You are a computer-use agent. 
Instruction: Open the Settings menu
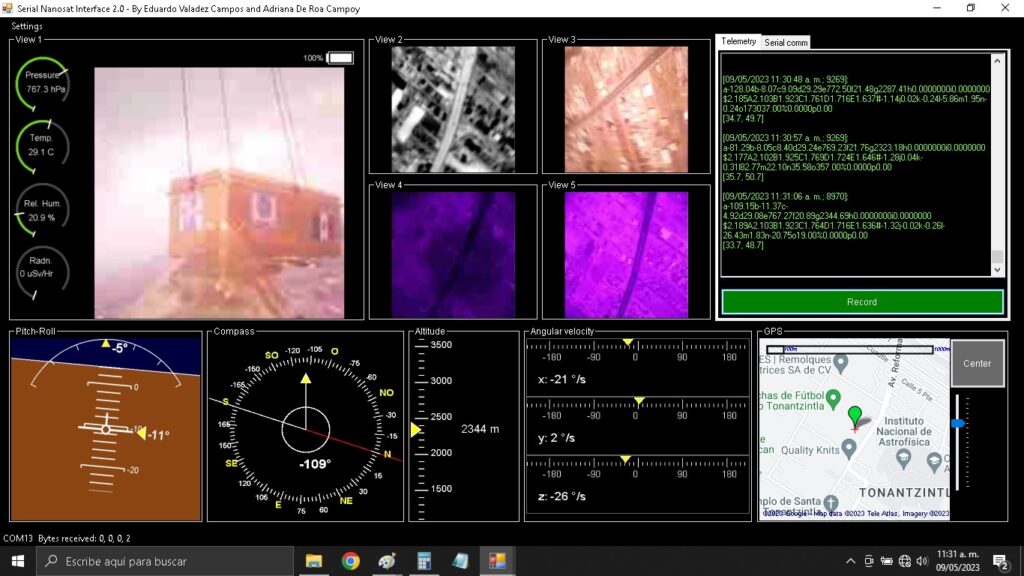tap(27, 26)
